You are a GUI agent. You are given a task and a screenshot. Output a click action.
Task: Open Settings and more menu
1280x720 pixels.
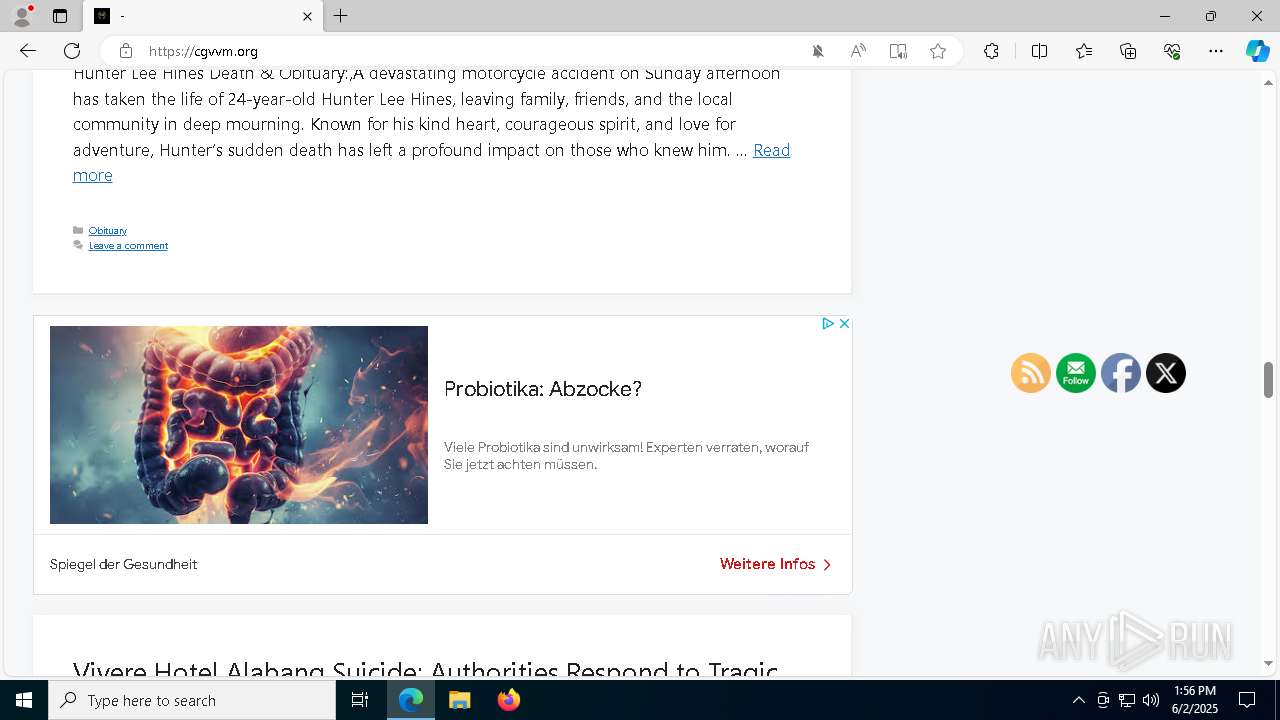coord(1216,51)
